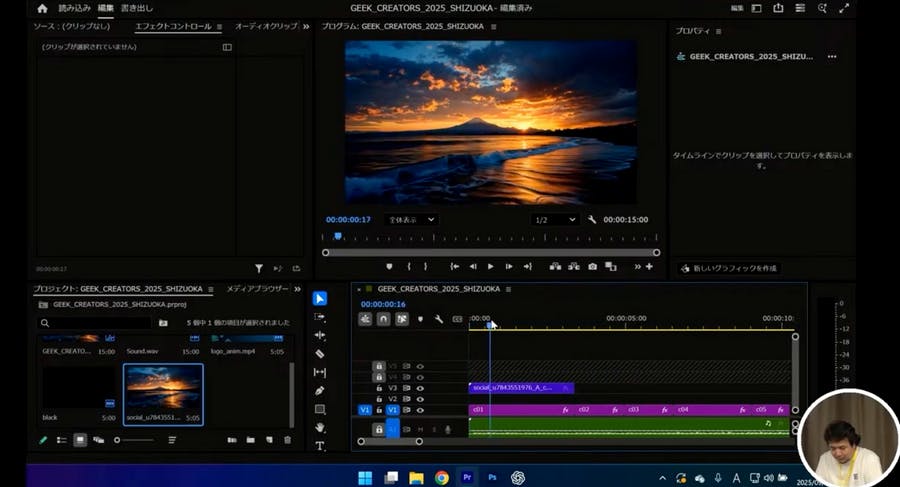Click the project panel thumbnail size slider
This screenshot has width=900, height=487.
[135, 440]
